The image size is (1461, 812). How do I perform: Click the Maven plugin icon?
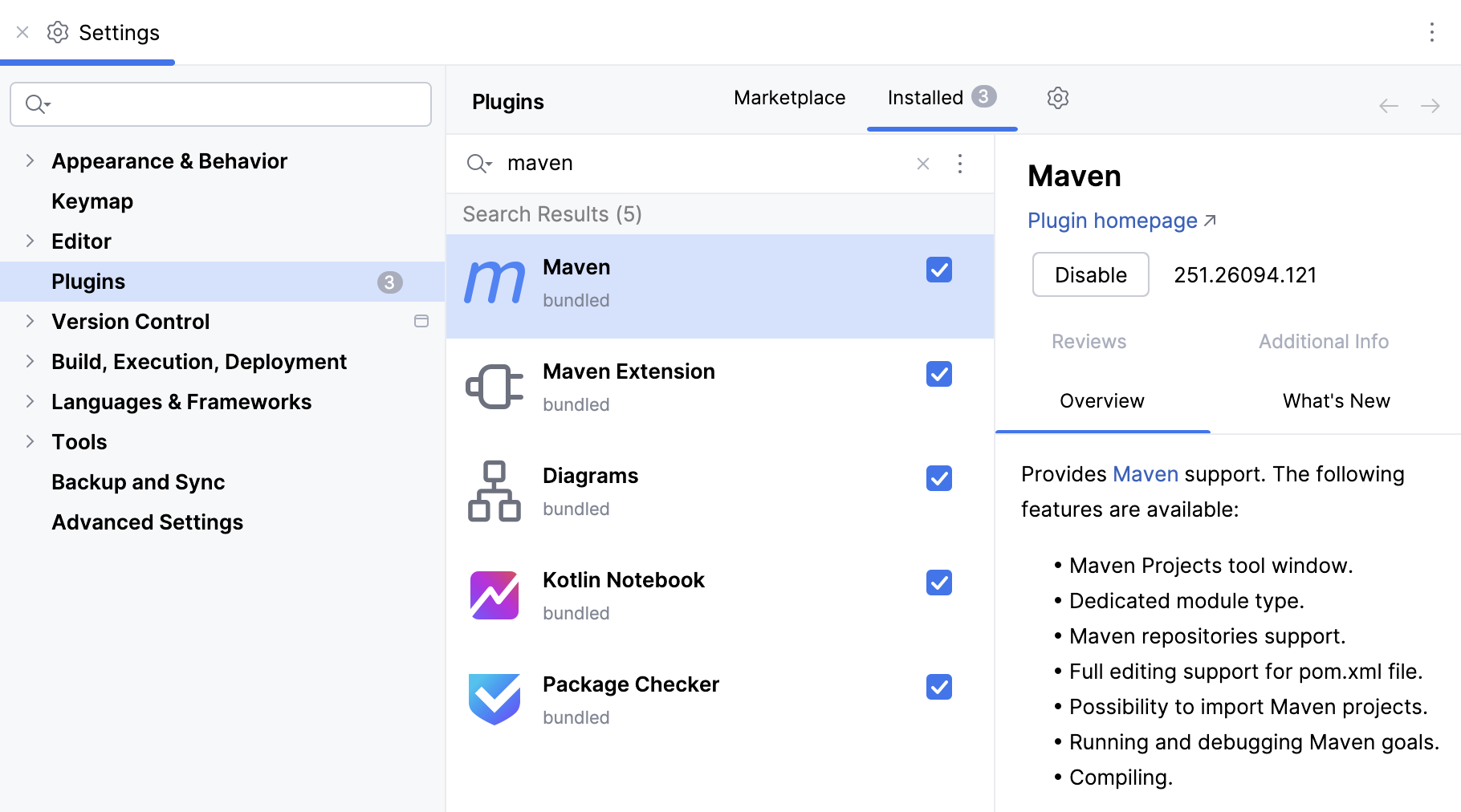click(494, 282)
